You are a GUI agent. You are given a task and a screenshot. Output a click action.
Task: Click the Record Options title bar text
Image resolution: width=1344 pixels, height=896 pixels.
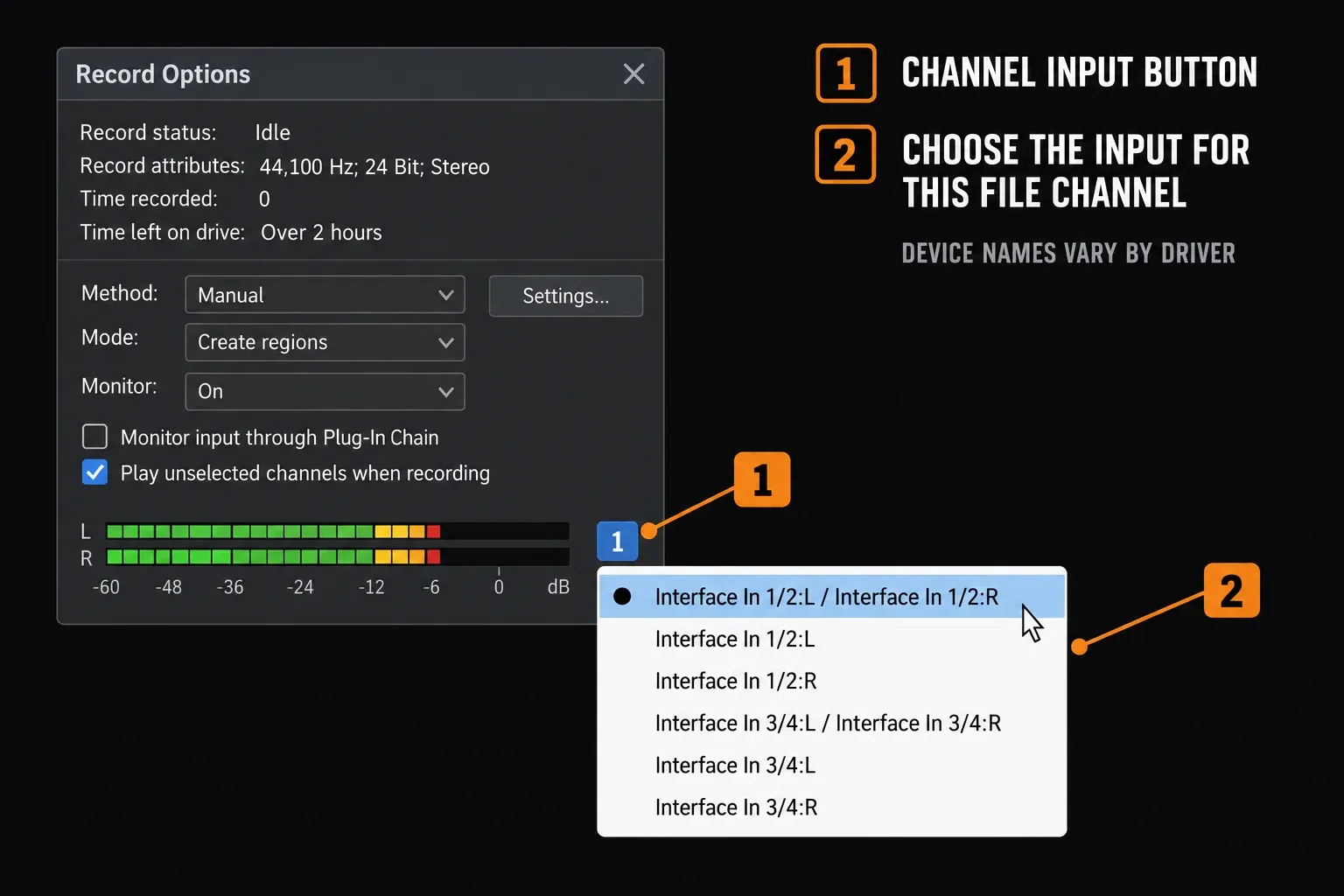click(163, 74)
